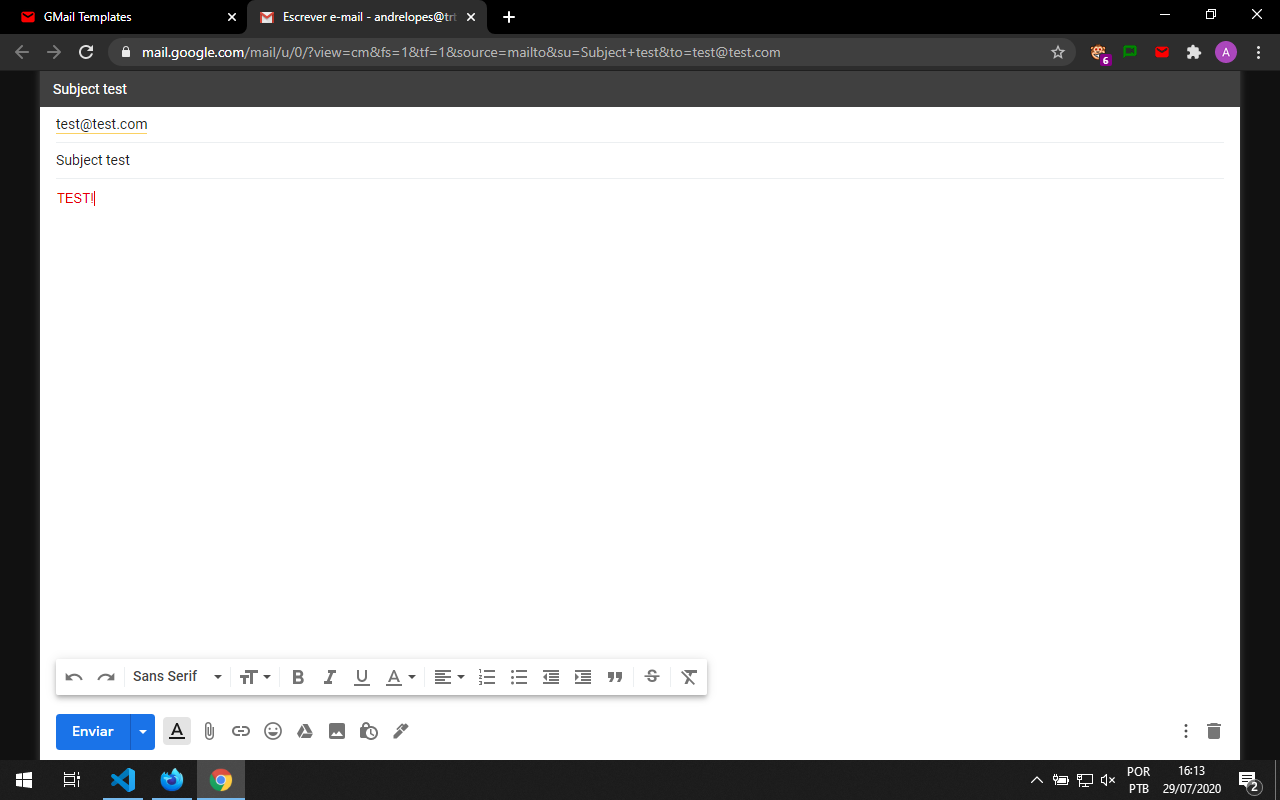Image resolution: width=1280 pixels, height=800 pixels.
Task: Discard the draft with the trash icon
Action: [x=1214, y=731]
